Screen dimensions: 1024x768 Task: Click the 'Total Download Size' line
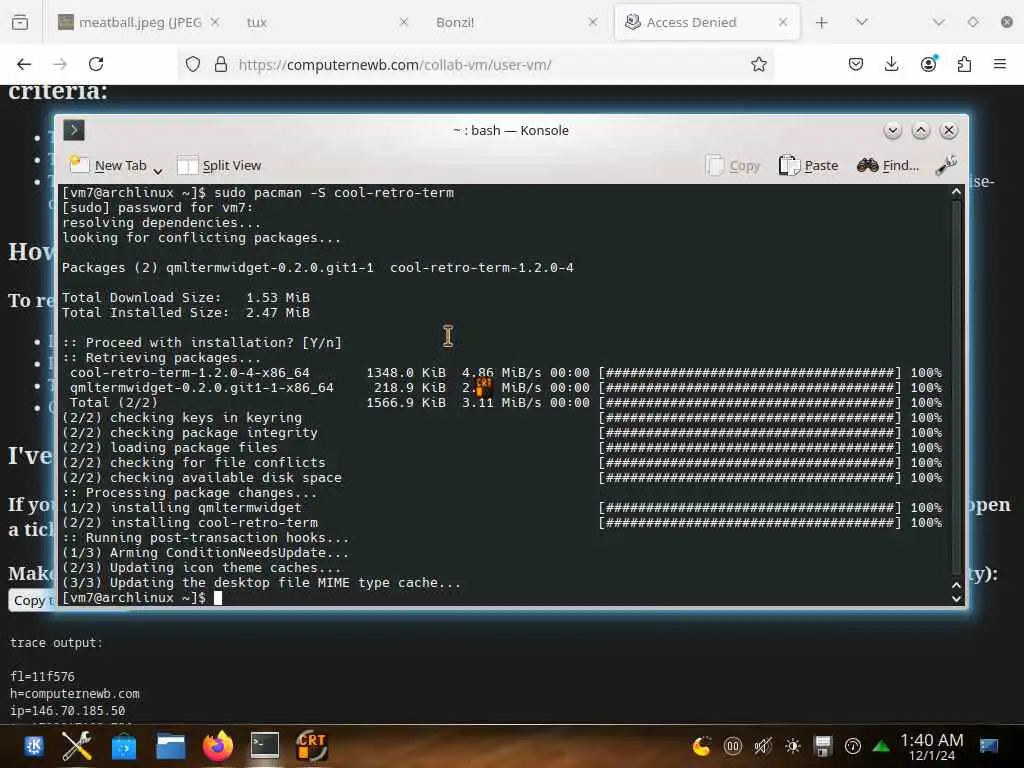tap(185, 297)
